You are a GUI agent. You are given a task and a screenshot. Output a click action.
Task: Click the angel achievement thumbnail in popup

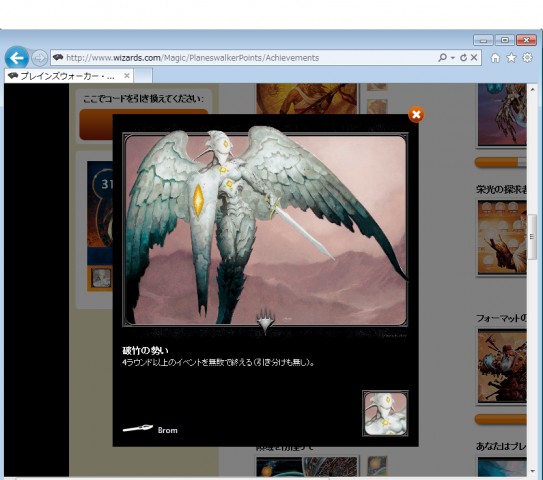pyautogui.click(x=385, y=413)
